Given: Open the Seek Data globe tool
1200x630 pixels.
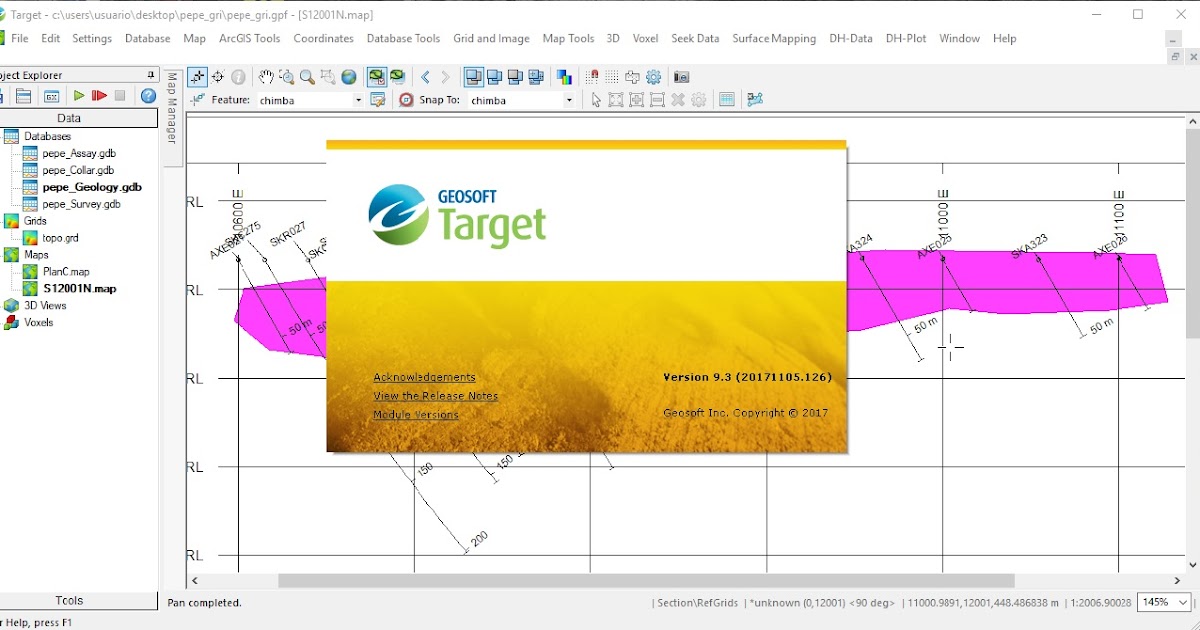Looking at the screenshot, I should pyautogui.click(x=348, y=76).
